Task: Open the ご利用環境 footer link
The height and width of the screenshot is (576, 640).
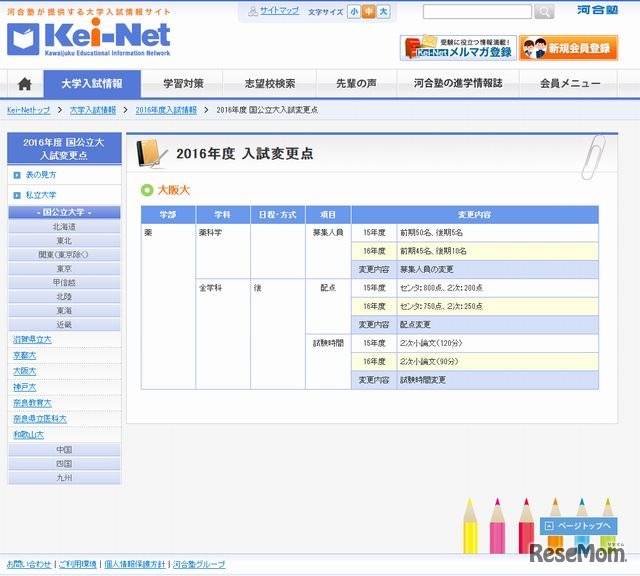Action: tap(78, 564)
